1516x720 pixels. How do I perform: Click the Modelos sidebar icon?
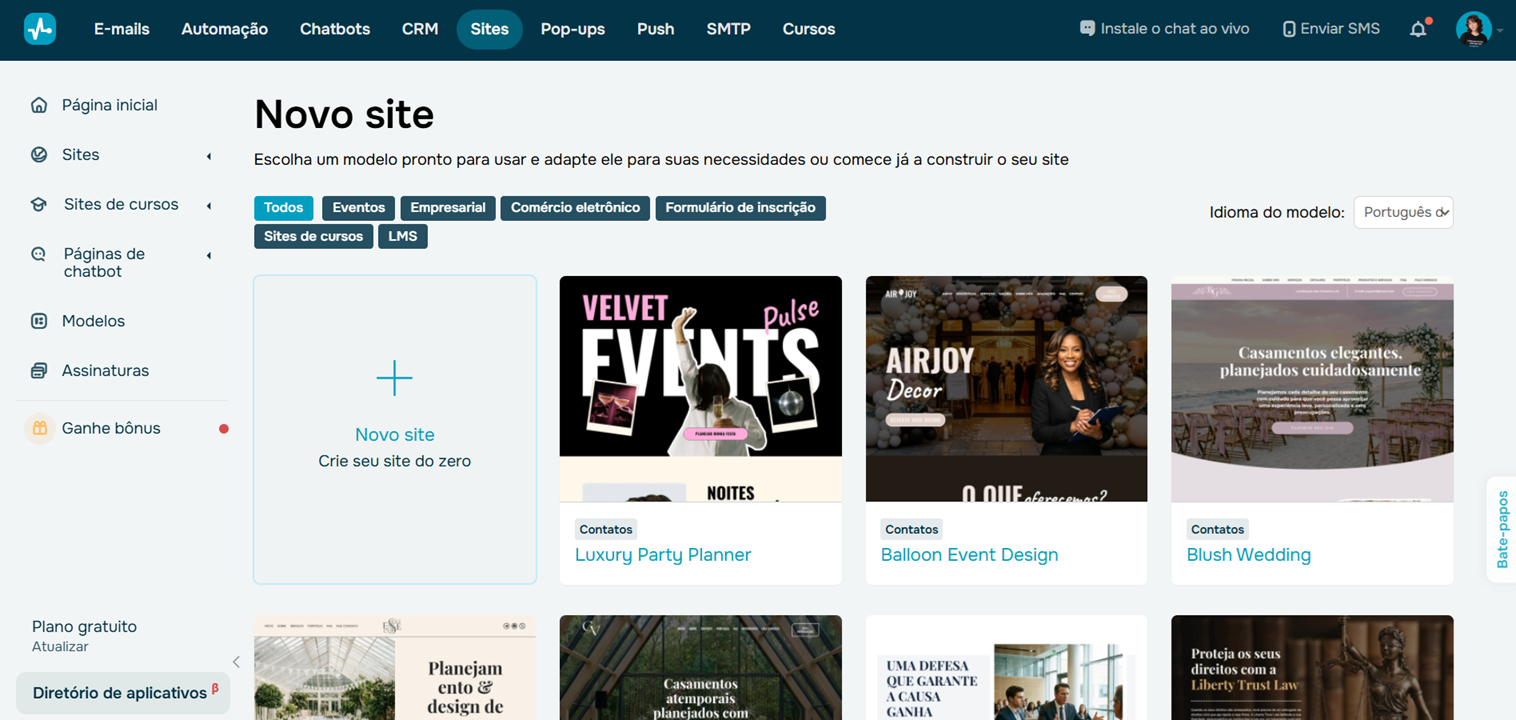tap(39, 321)
